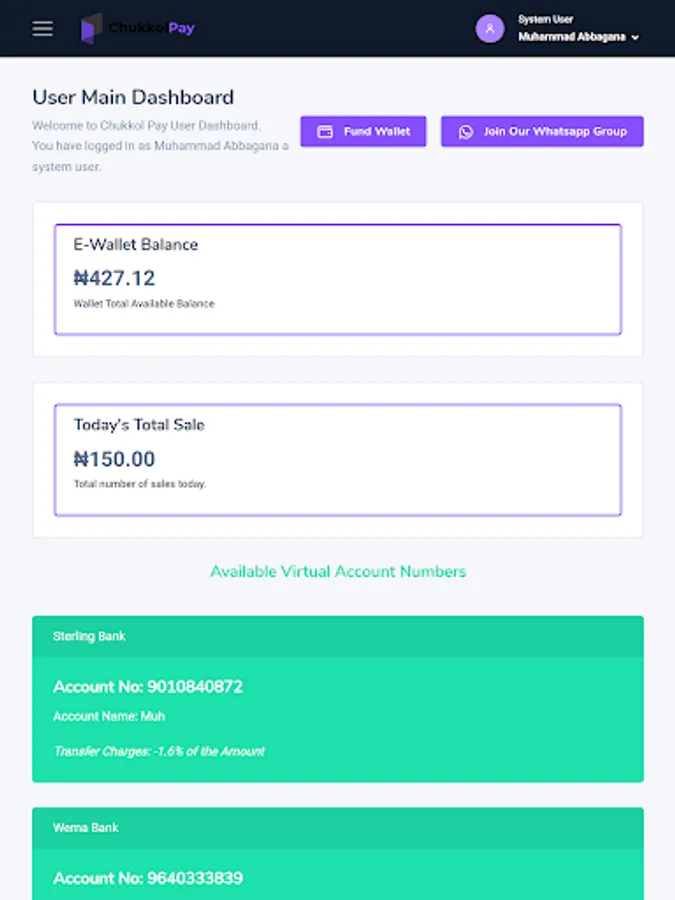
Task: Click the Transfer Charges note
Action: (159, 751)
